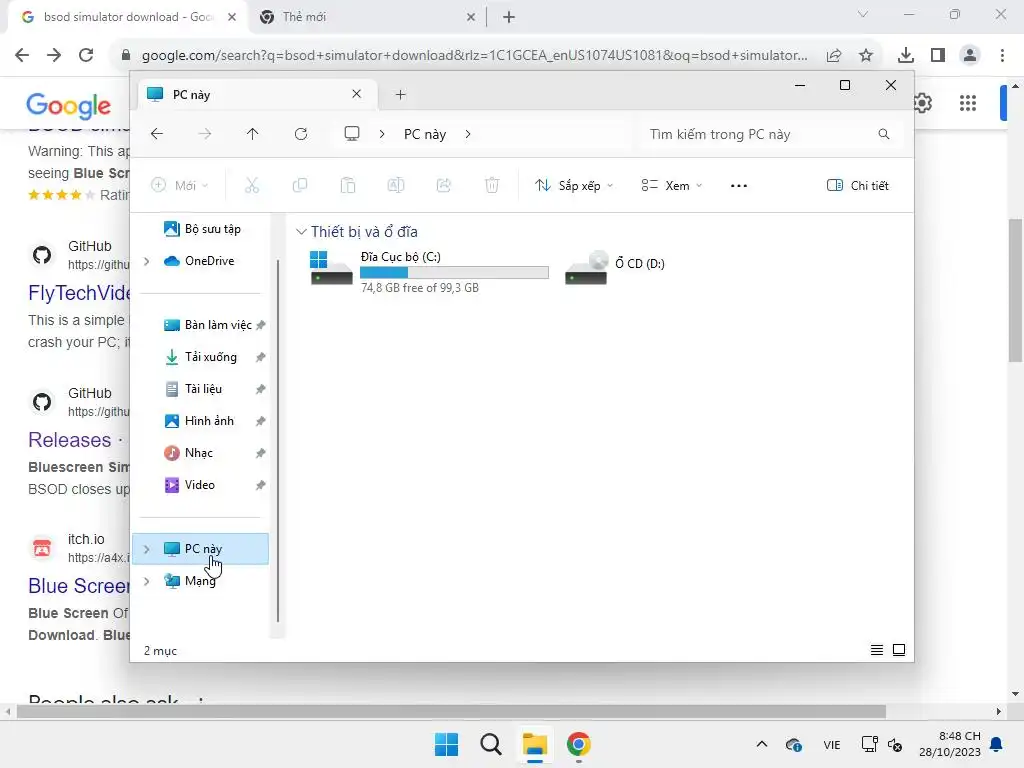The image size is (1024, 768).
Task: Collapse Thiết bị và ổ đĩa group
Action: click(301, 232)
